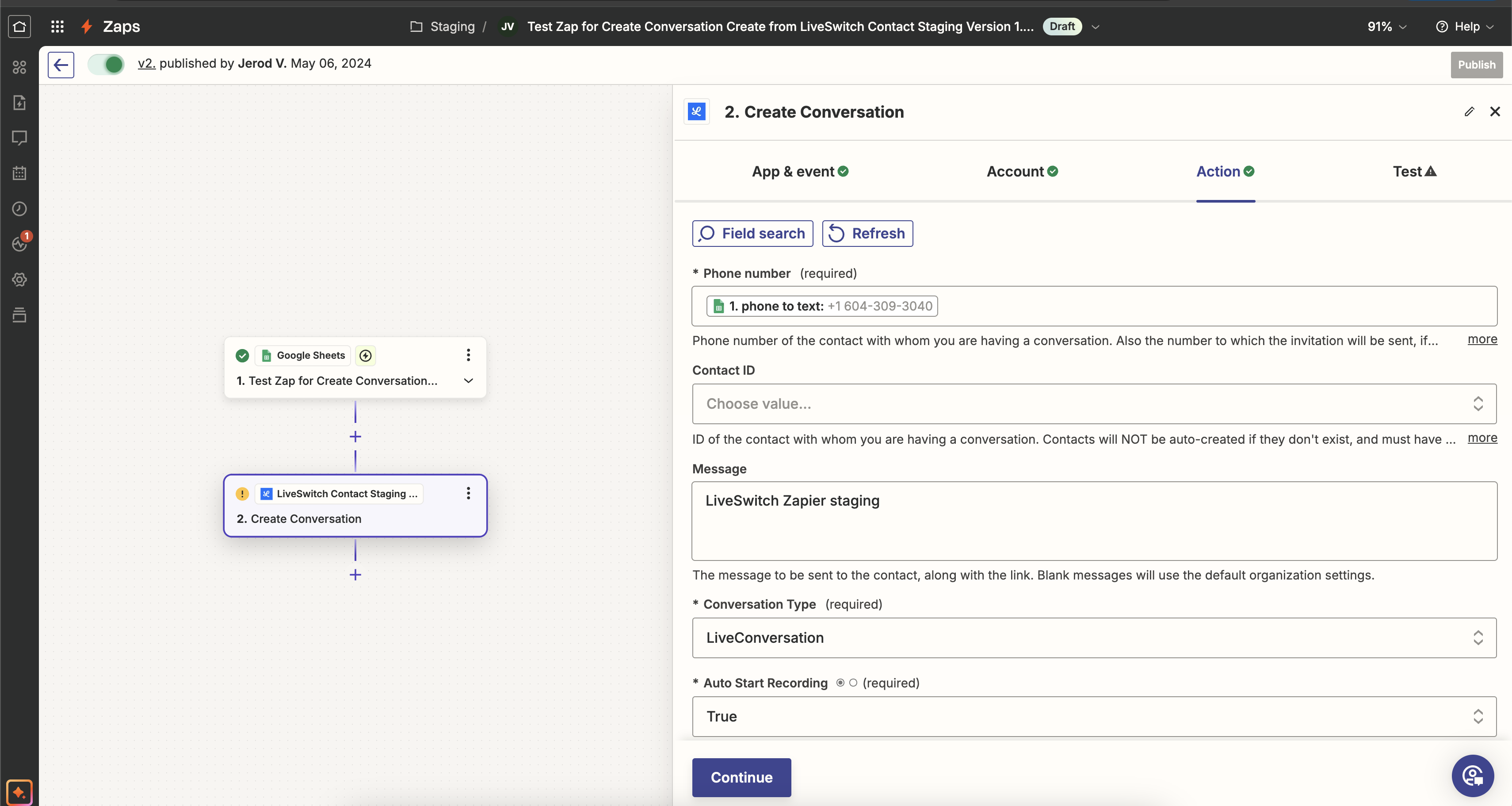1512x806 pixels.
Task: Toggle the Zap on/off switch
Action: coord(106,64)
